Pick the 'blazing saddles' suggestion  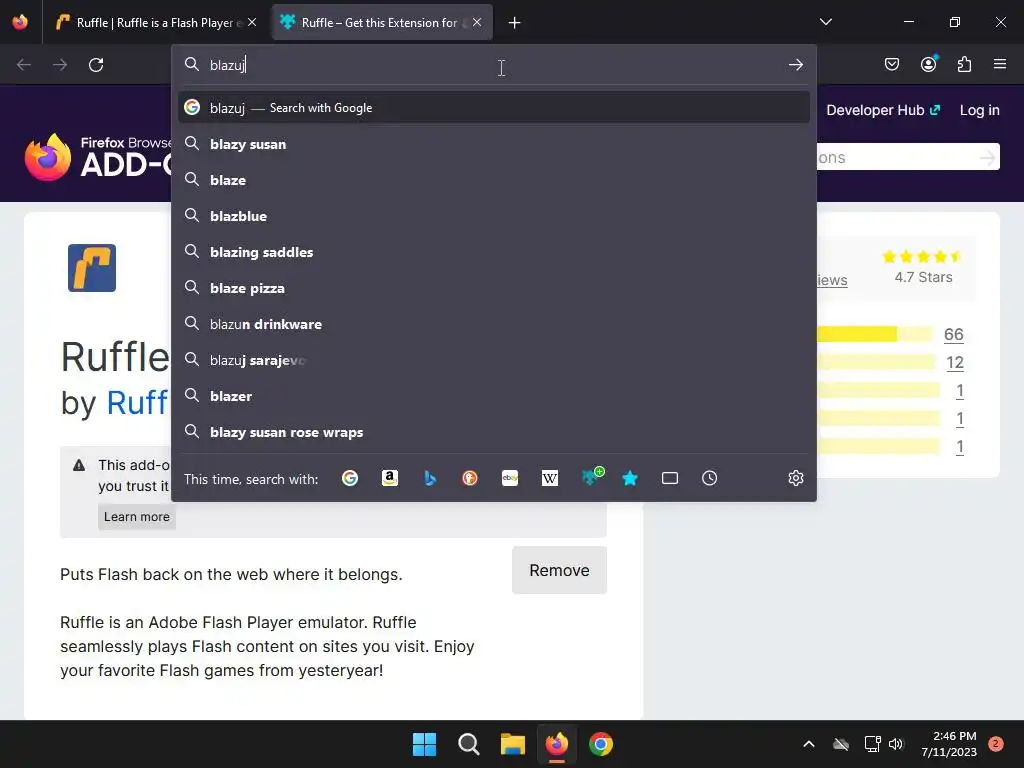pos(494,252)
